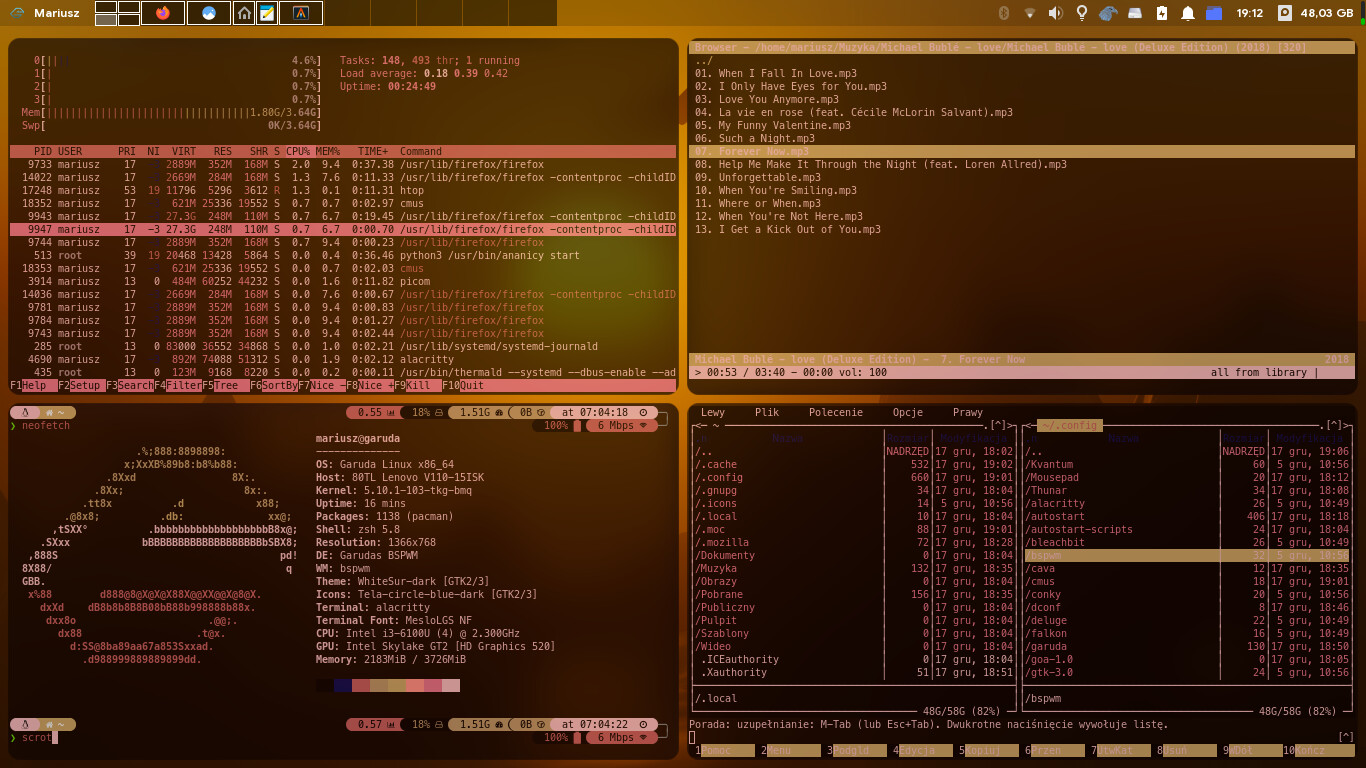Toggle the night light lightbulb in the tray
The width and height of the screenshot is (1366, 768).
1082,13
